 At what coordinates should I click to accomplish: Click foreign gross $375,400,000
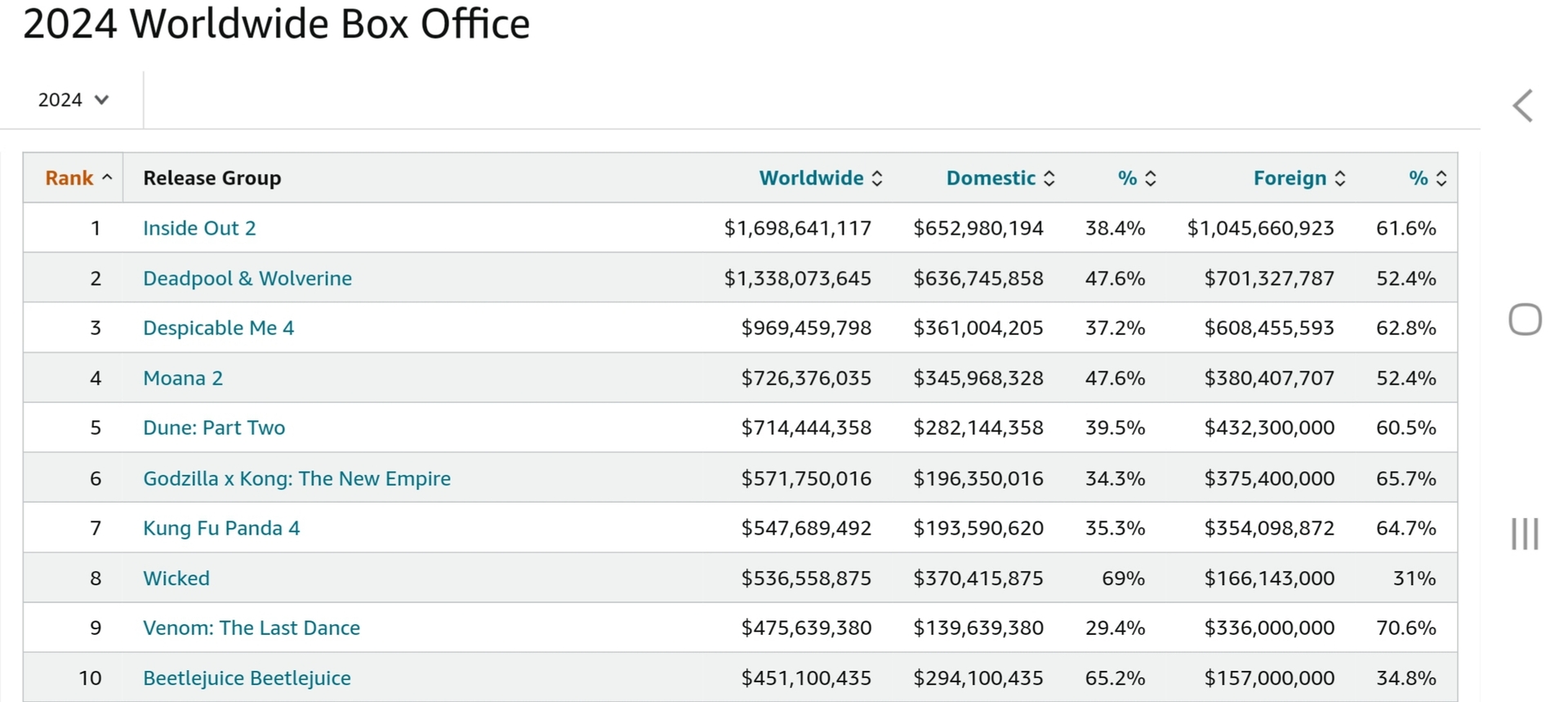[1269, 479]
